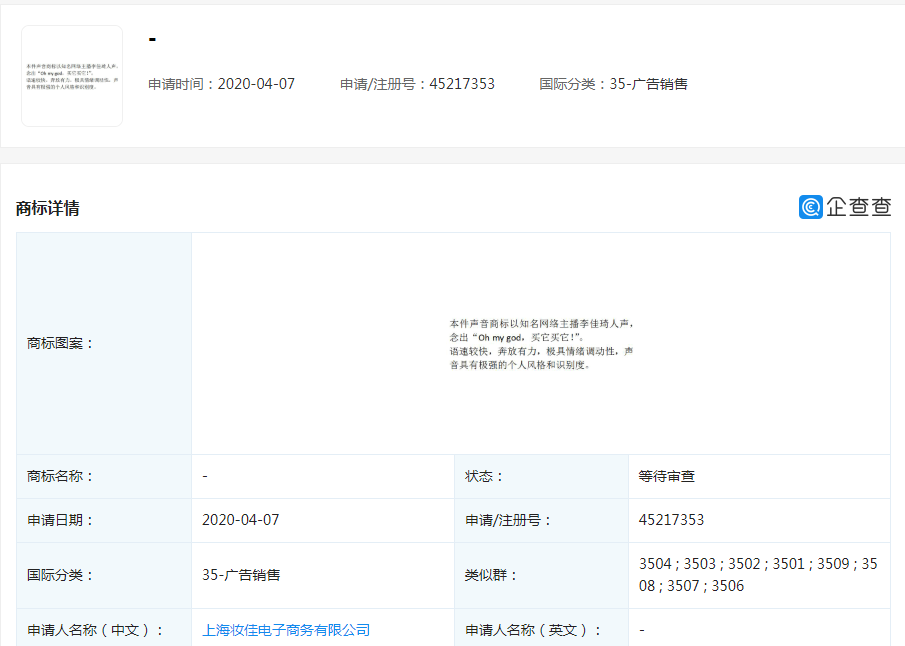Select the 申请日期 value 2020-04-07 in the table

[241, 520]
